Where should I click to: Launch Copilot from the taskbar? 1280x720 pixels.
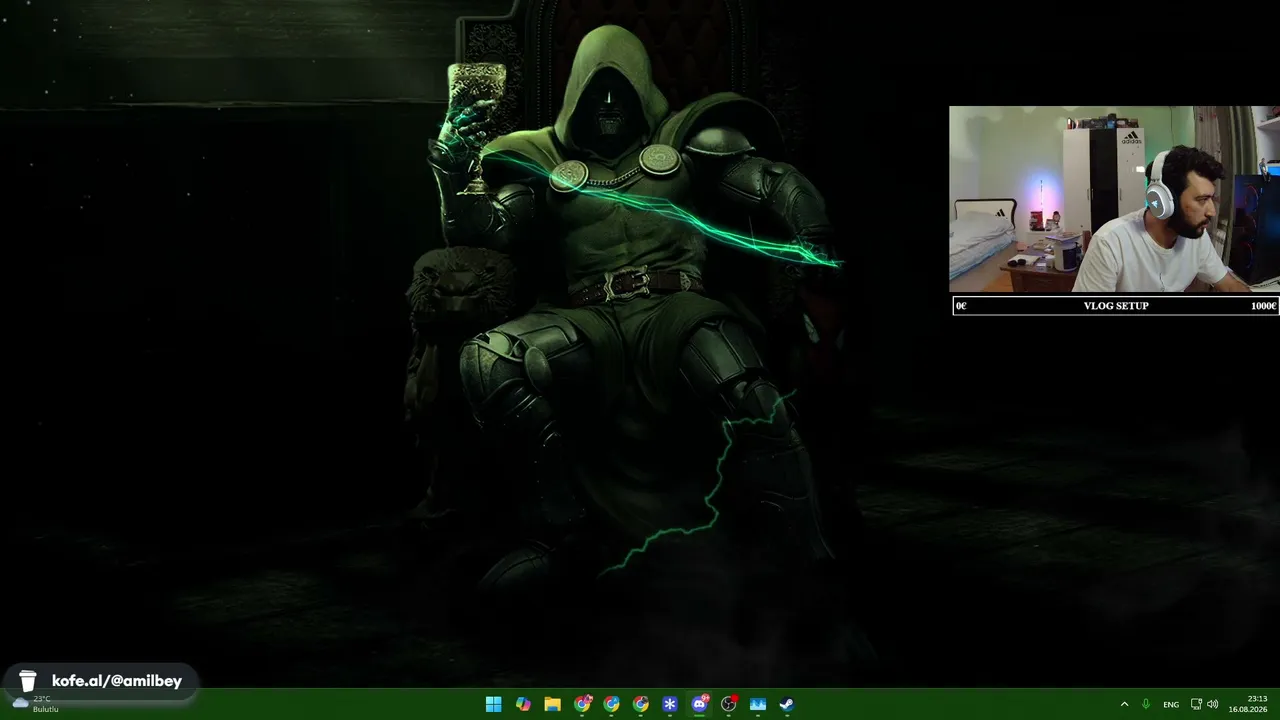tap(523, 704)
